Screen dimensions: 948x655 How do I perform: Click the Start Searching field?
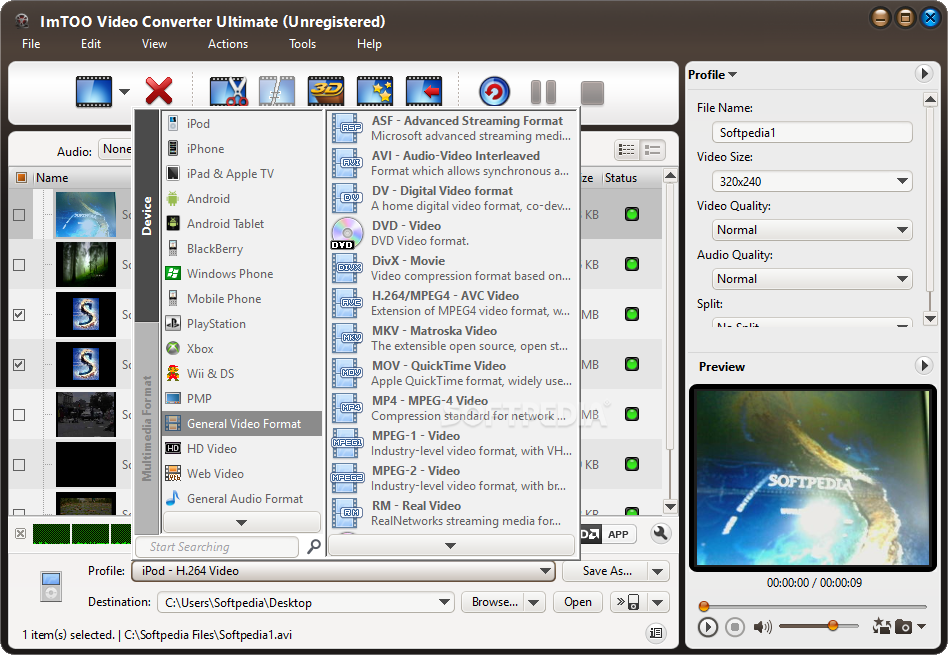tap(216, 547)
